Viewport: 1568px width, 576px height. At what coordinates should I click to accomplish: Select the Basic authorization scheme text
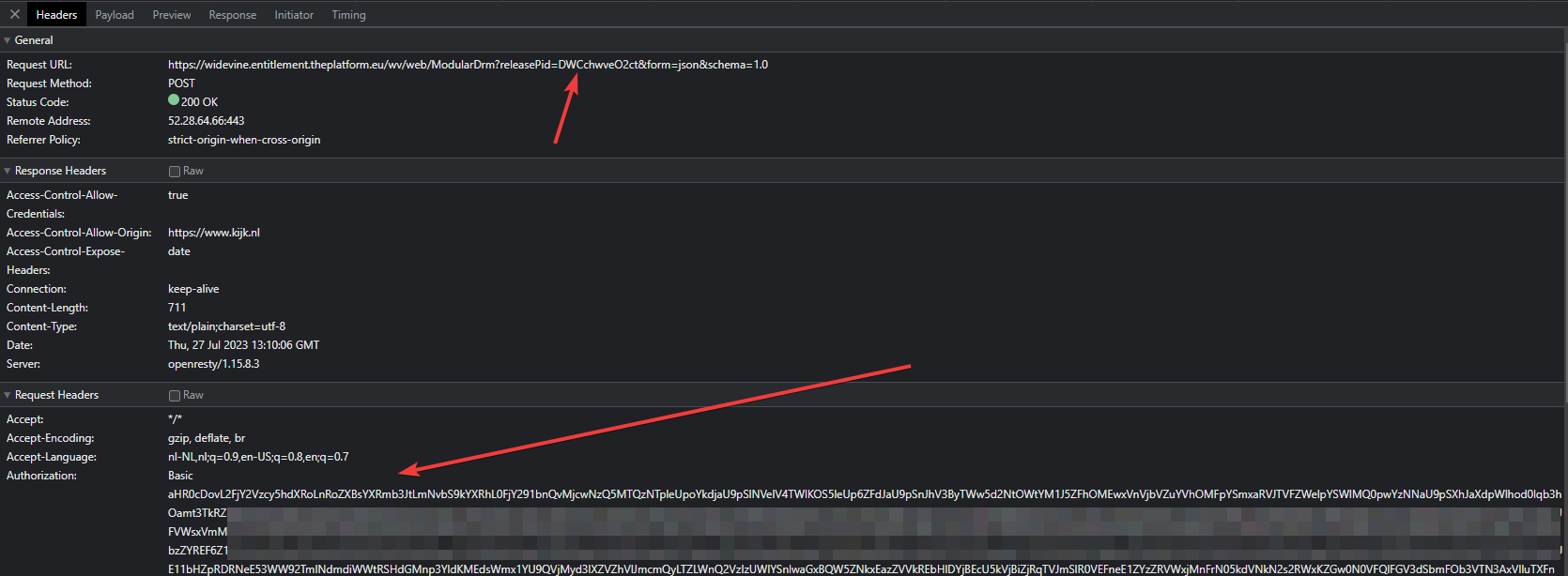click(180, 476)
